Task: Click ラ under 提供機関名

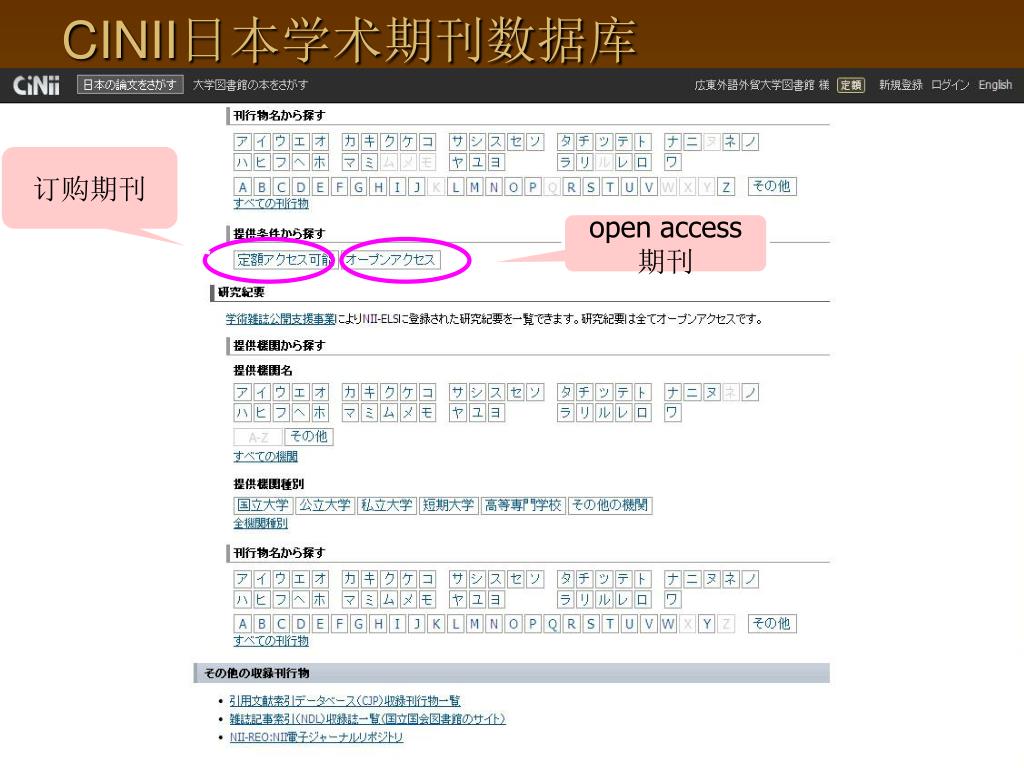Action: (x=566, y=413)
